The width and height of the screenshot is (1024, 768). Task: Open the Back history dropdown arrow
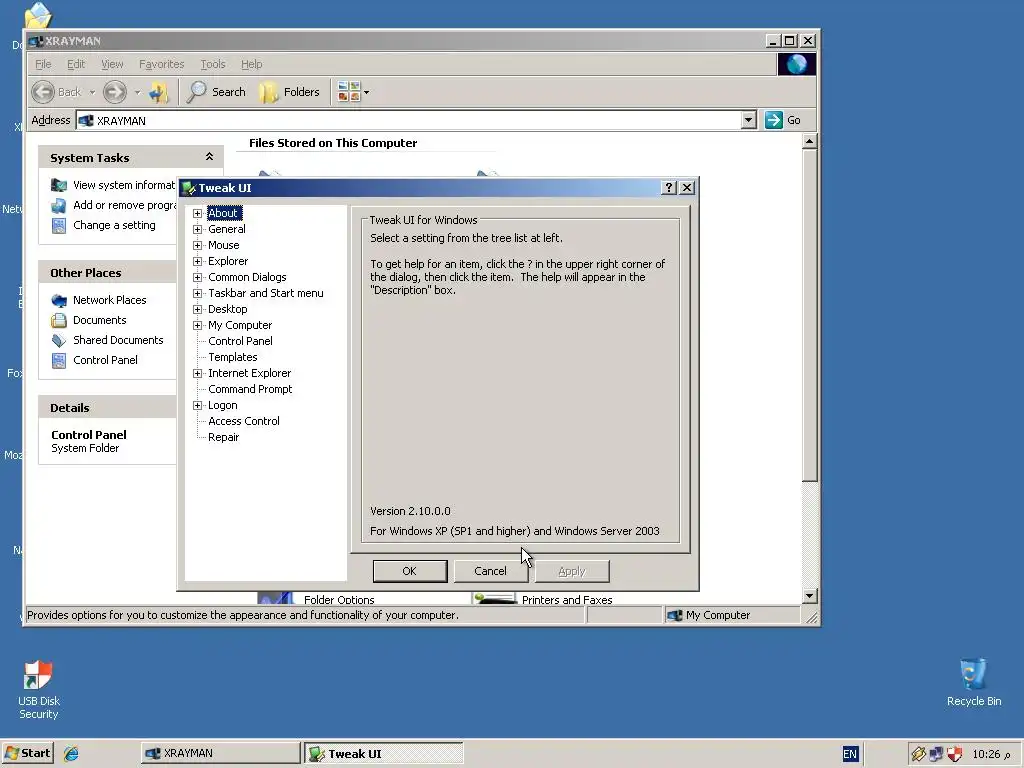click(92, 93)
